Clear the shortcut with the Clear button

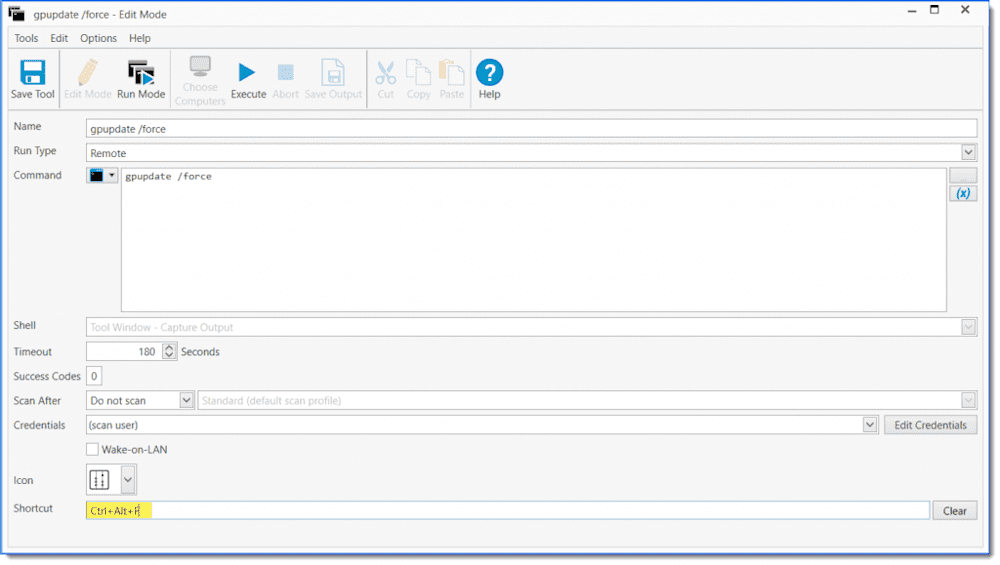(954, 511)
